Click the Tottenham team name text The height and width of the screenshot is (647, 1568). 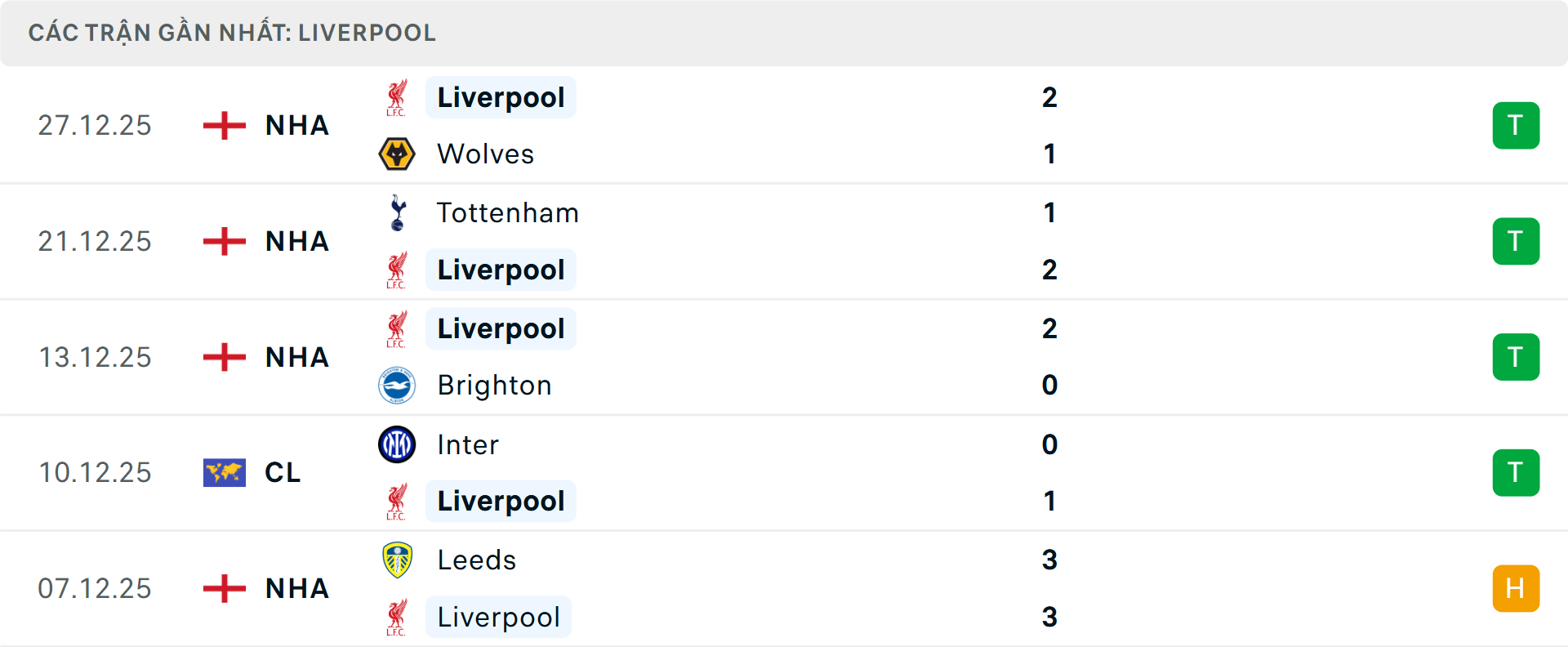coord(507,212)
